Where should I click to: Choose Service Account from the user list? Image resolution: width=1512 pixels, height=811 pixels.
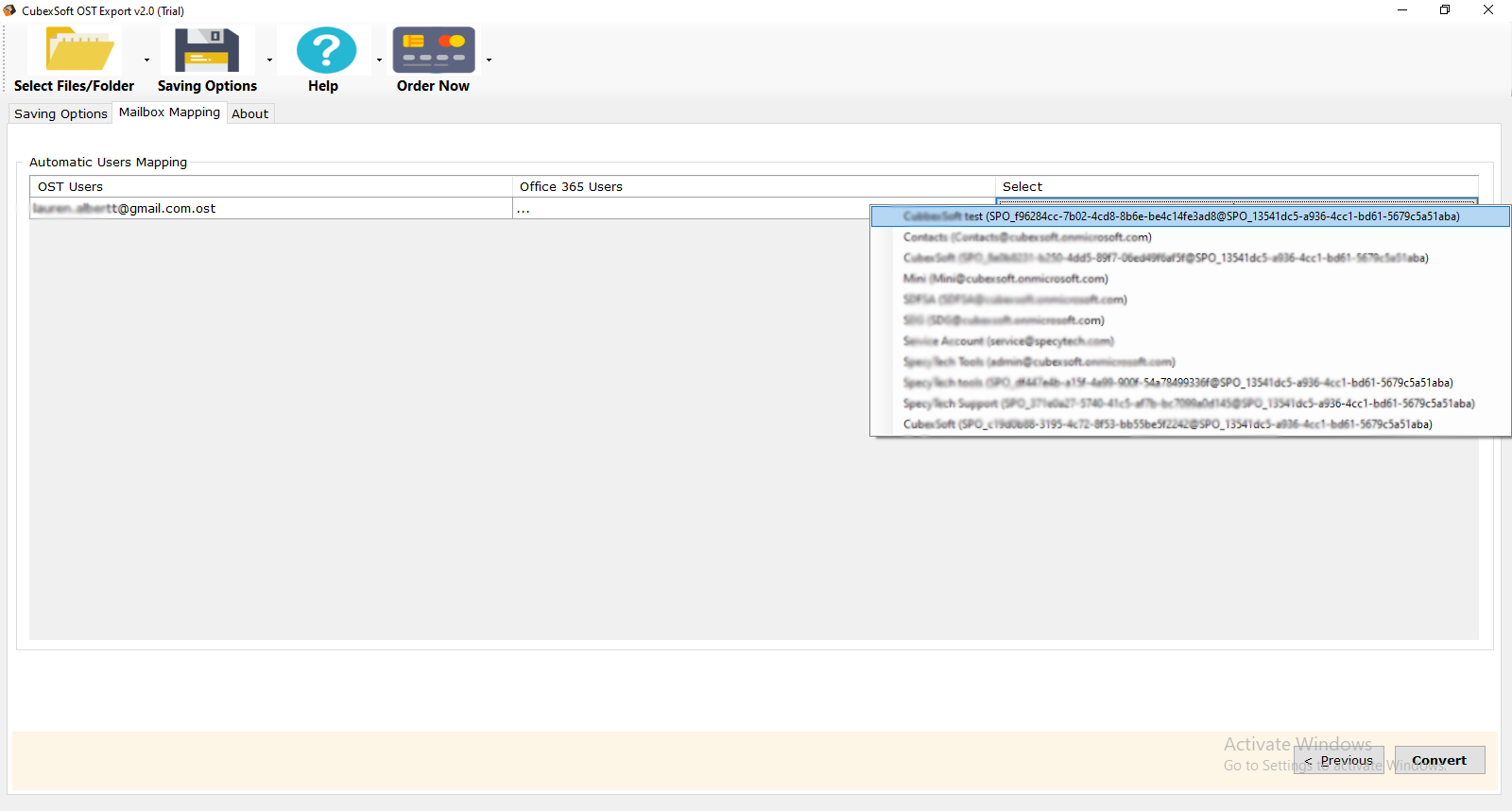click(x=1007, y=341)
